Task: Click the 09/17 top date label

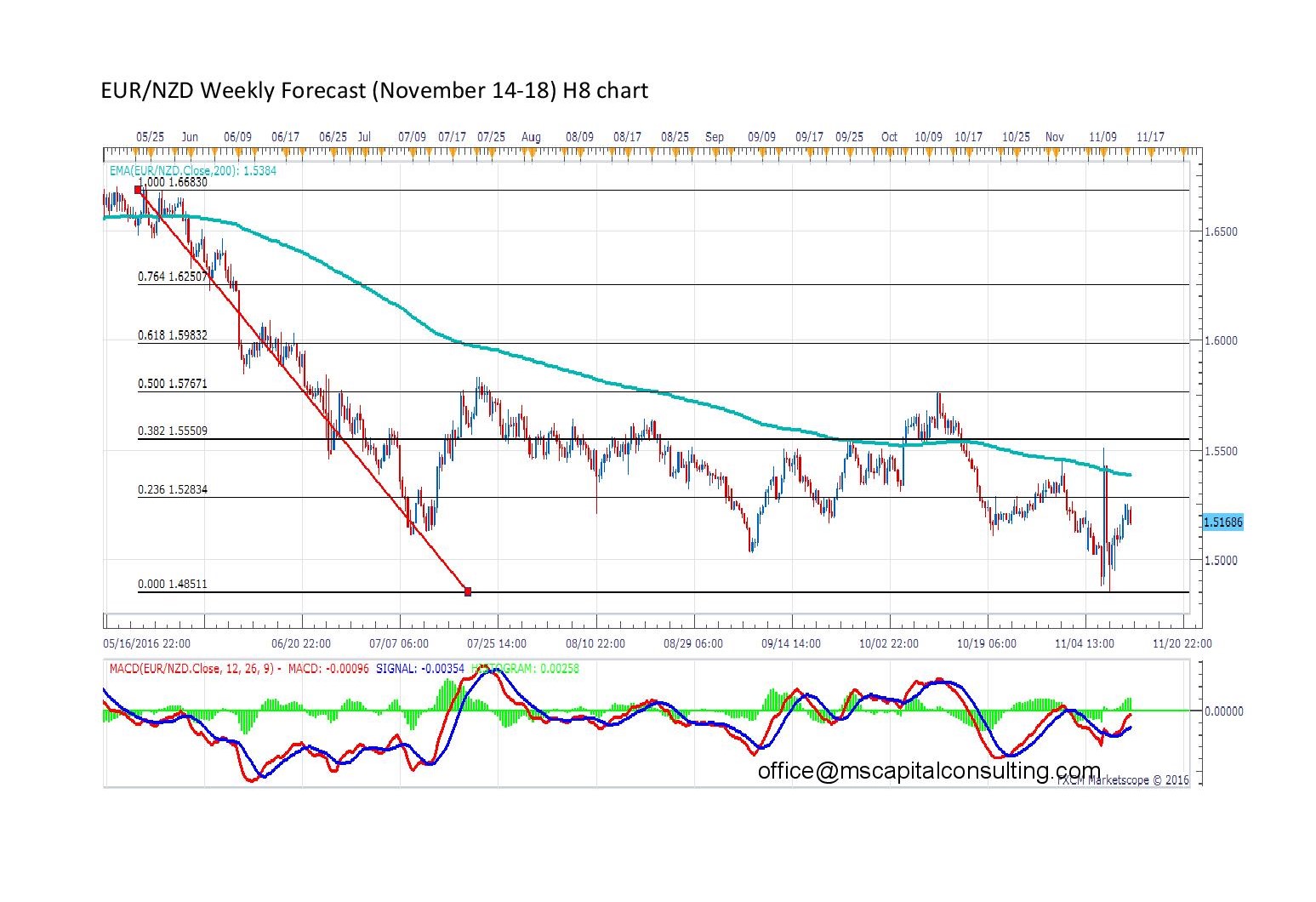Action: click(x=809, y=136)
